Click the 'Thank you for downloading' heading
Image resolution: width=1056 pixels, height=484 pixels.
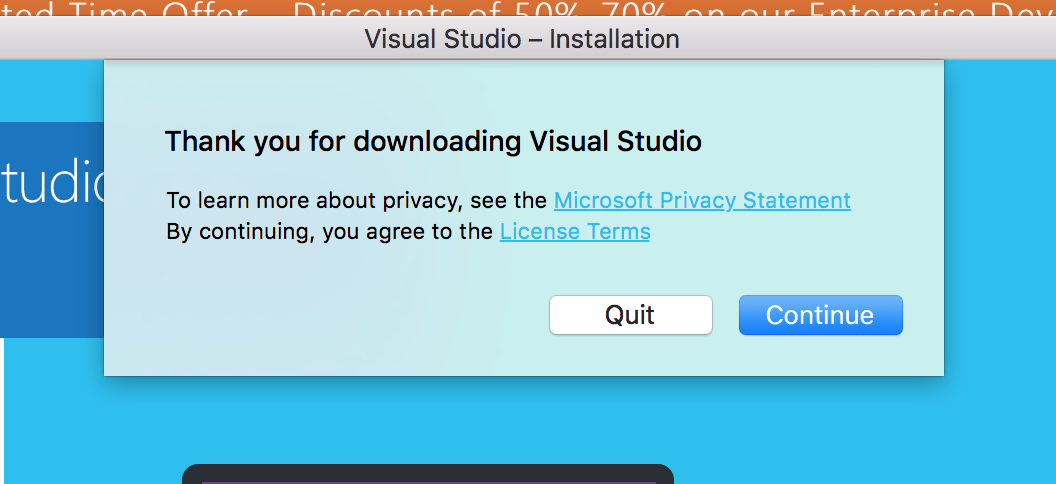click(x=433, y=142)
